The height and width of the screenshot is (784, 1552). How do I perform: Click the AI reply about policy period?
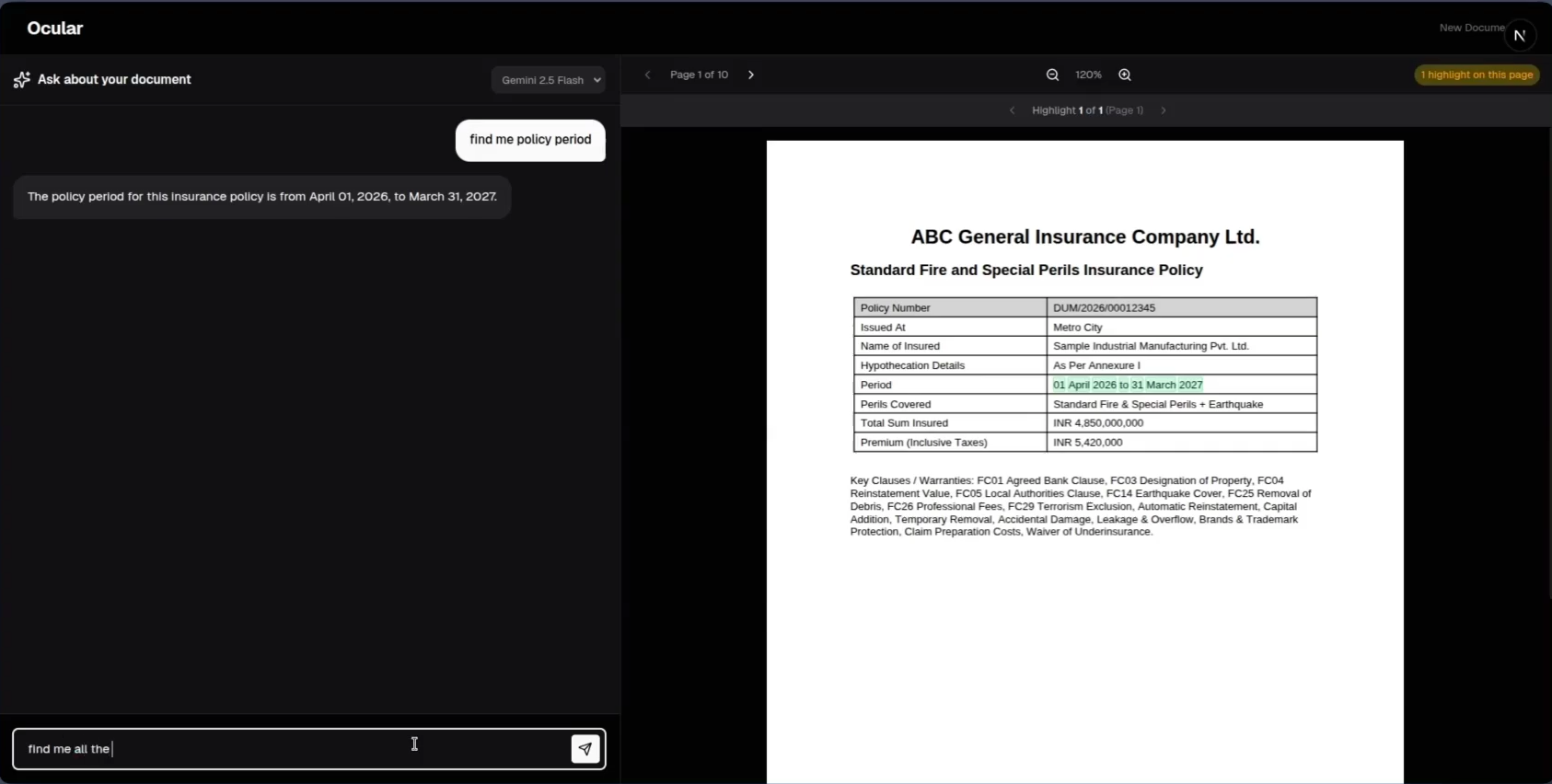[262, 197]
